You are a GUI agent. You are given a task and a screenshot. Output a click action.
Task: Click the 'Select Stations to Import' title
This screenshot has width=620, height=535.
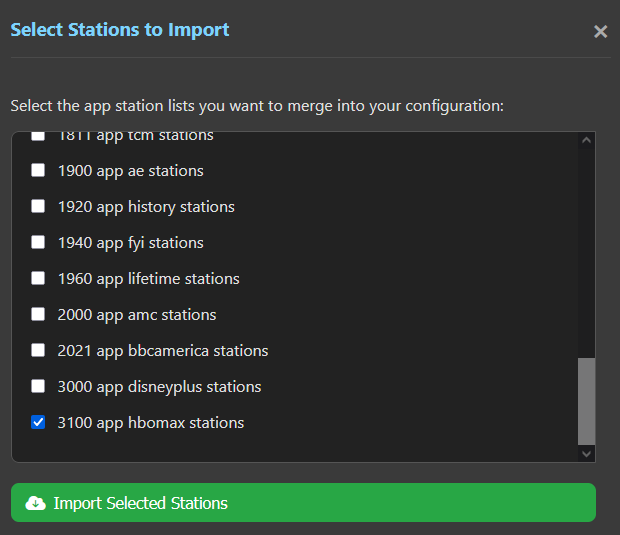pyautogui.click(x=120, y=30)
